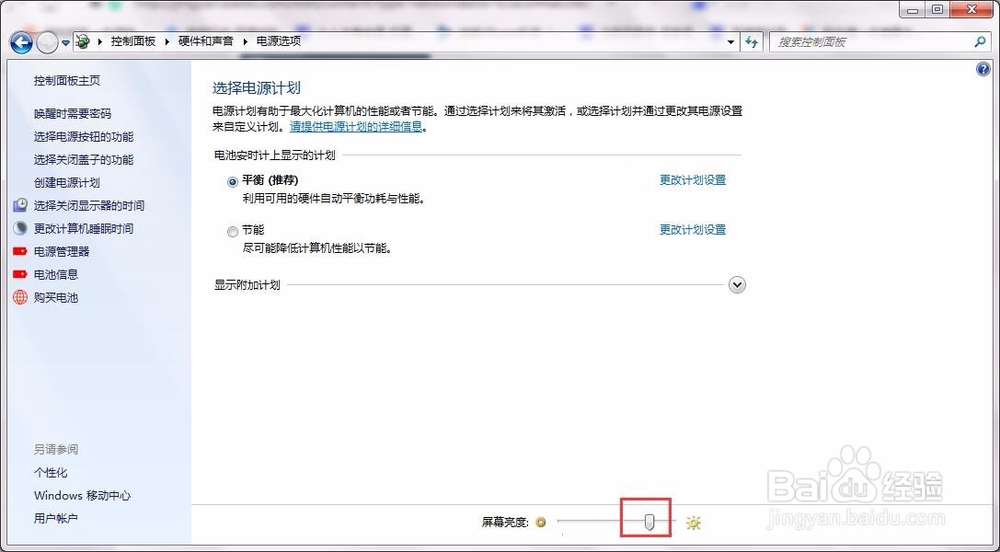
Task: Click 控制面板 breadcrumb in address bar
Action: click(133, 41)
